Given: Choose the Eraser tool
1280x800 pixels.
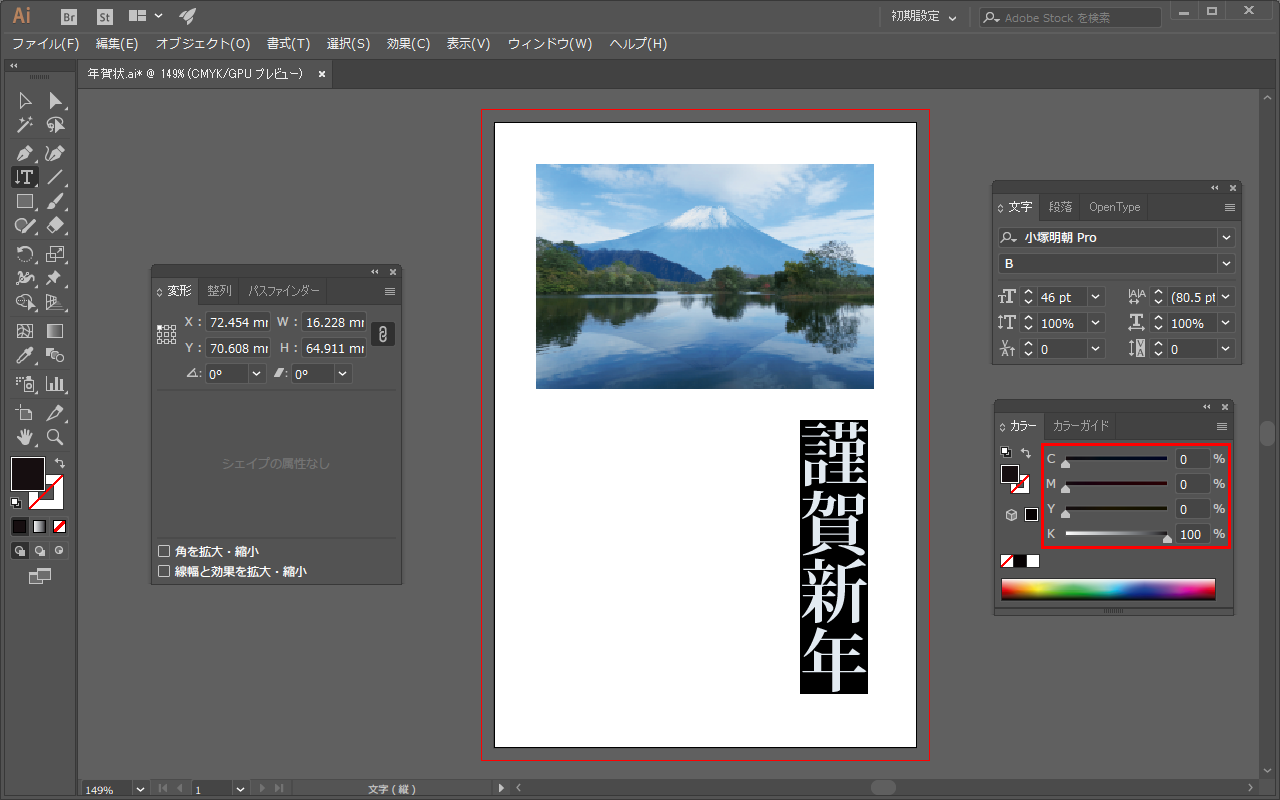Looking at the screenshot, I should (x=56, y=226).
